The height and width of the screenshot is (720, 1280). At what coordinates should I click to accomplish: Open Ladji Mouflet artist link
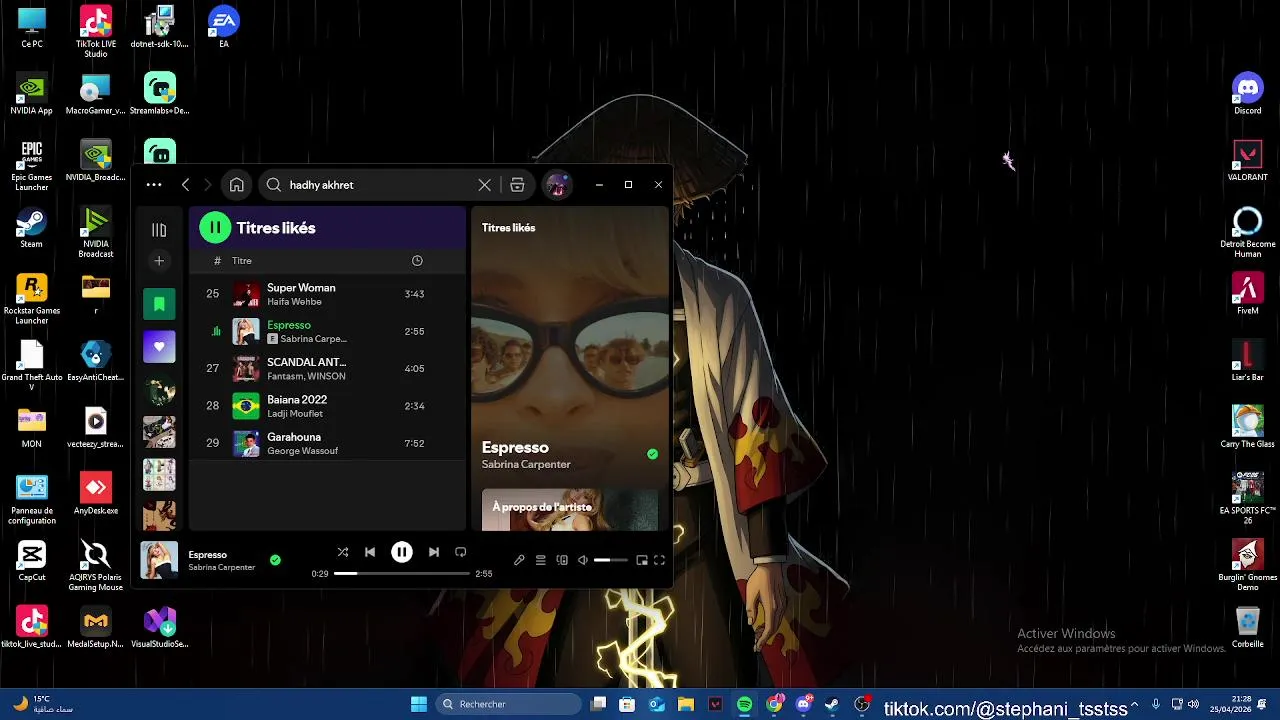click(295, 414)
